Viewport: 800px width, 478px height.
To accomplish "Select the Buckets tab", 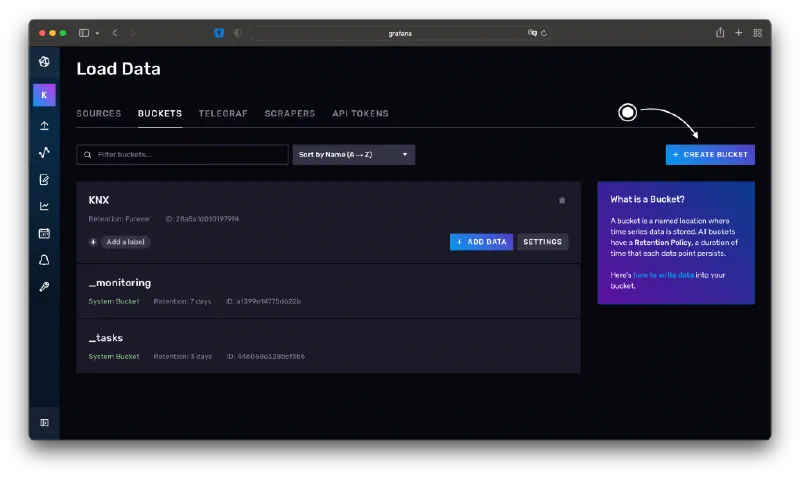I will [x=160, y=113].
